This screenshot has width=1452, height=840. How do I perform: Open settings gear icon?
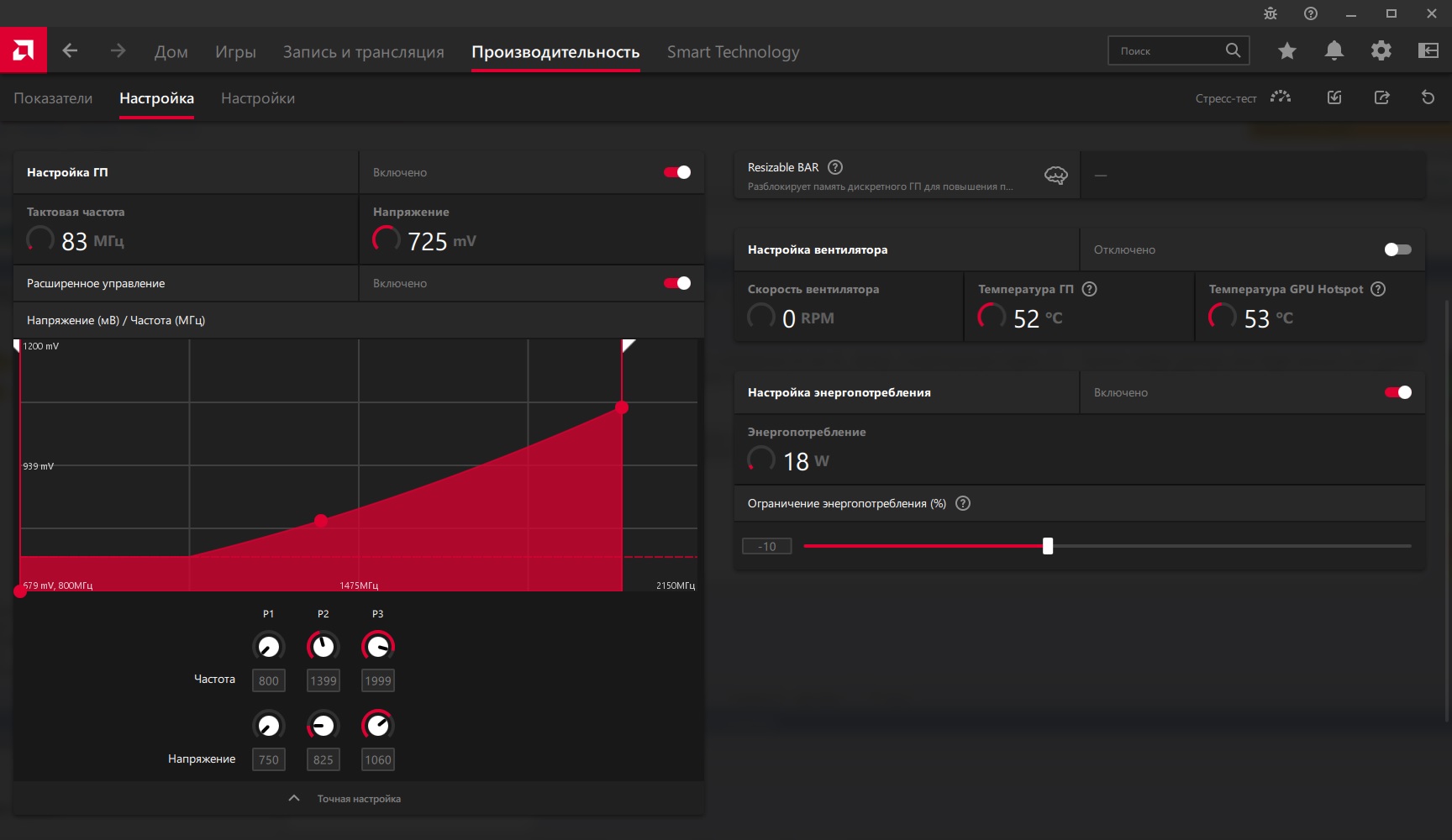pyautogui.click(x=1381, y=50)
